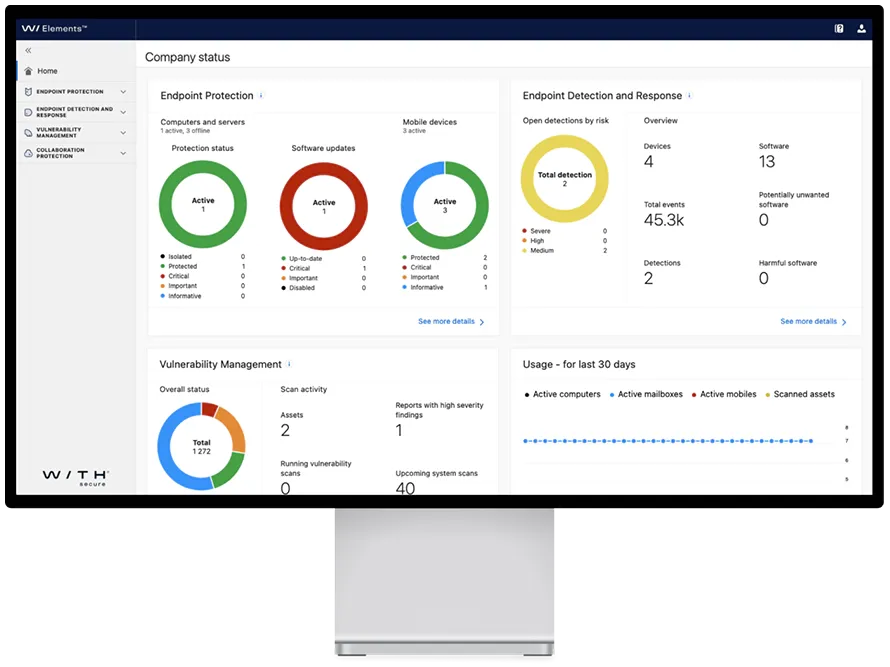Open Vulnerability Management in sidebar menu
The height and width of the screenshot is (667, 890).
[59, 132]
